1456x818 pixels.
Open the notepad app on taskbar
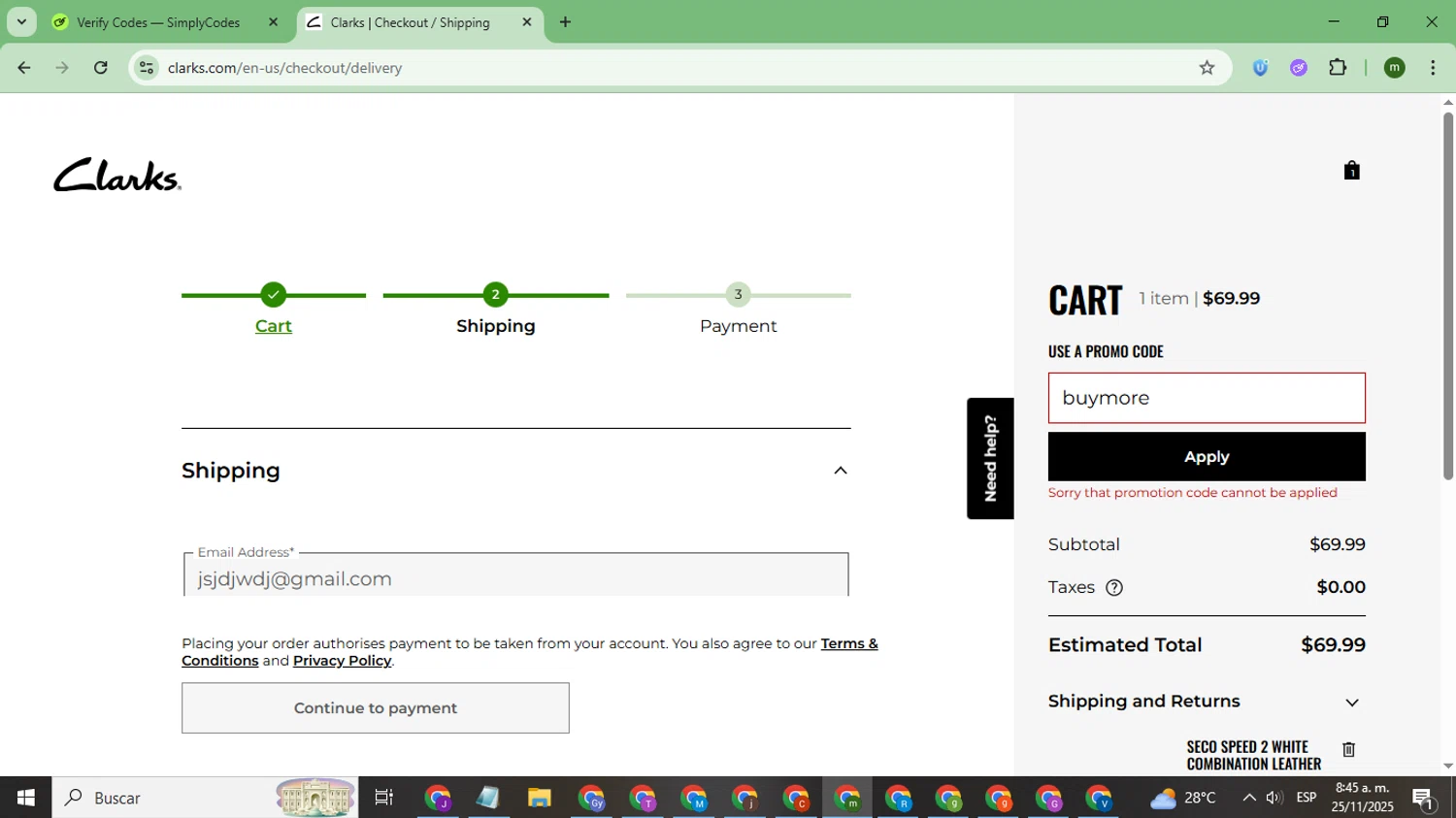pyautogui.click(x=488, y=798)
